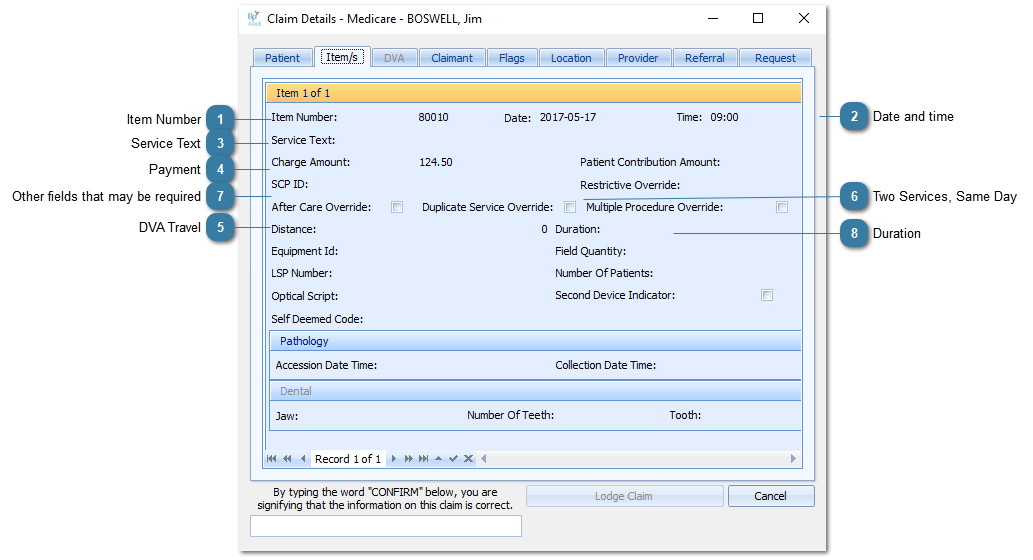The height and width of the screenshot is (560, 1033).
Task: Select the Item/s tab
Action: click(342, 57)
